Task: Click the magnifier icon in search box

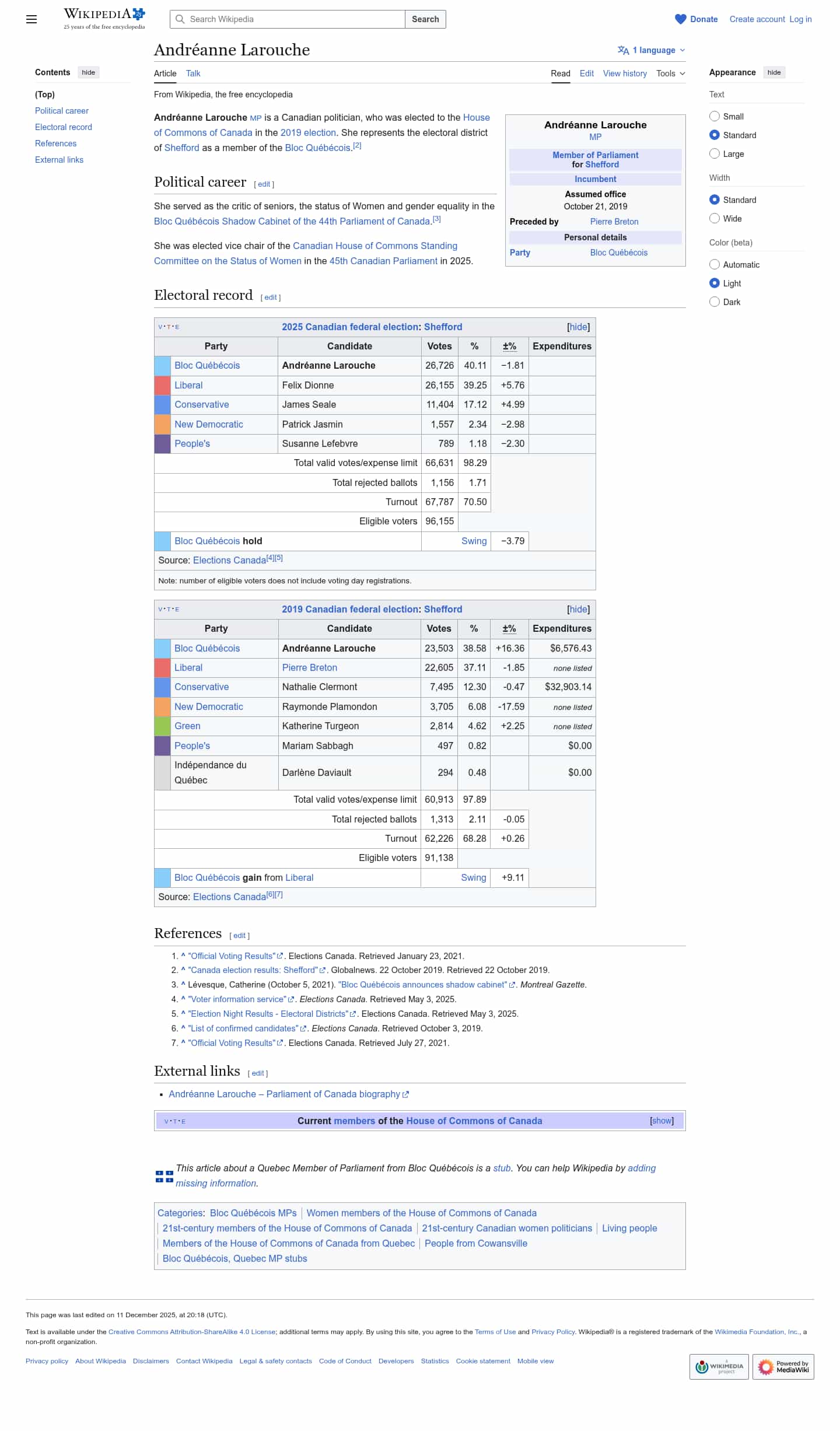Action: point(180,19)
